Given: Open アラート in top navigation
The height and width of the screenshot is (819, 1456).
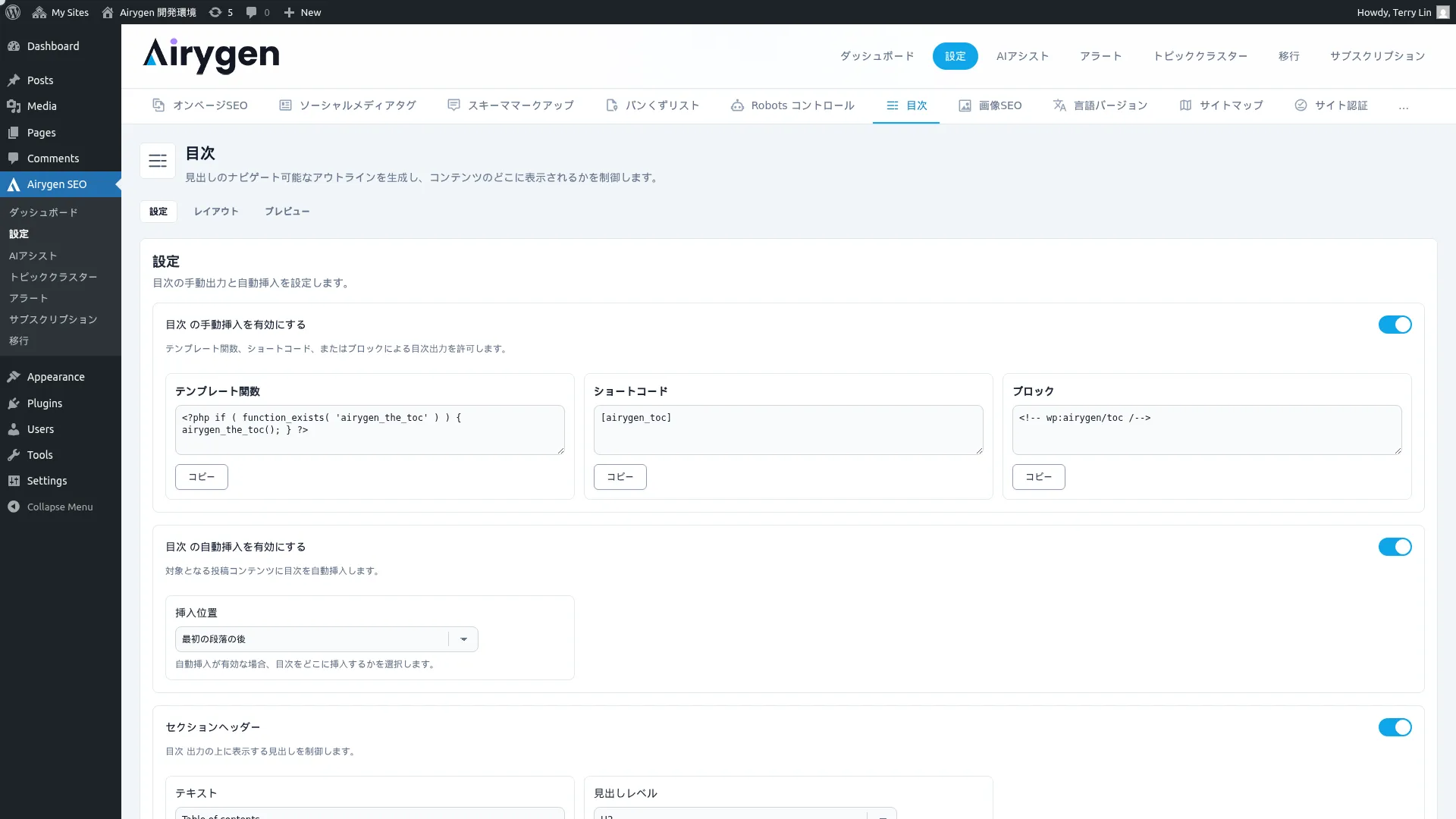Looking at the screenshot, I should pyautogui.click(x=1100, y=56).
